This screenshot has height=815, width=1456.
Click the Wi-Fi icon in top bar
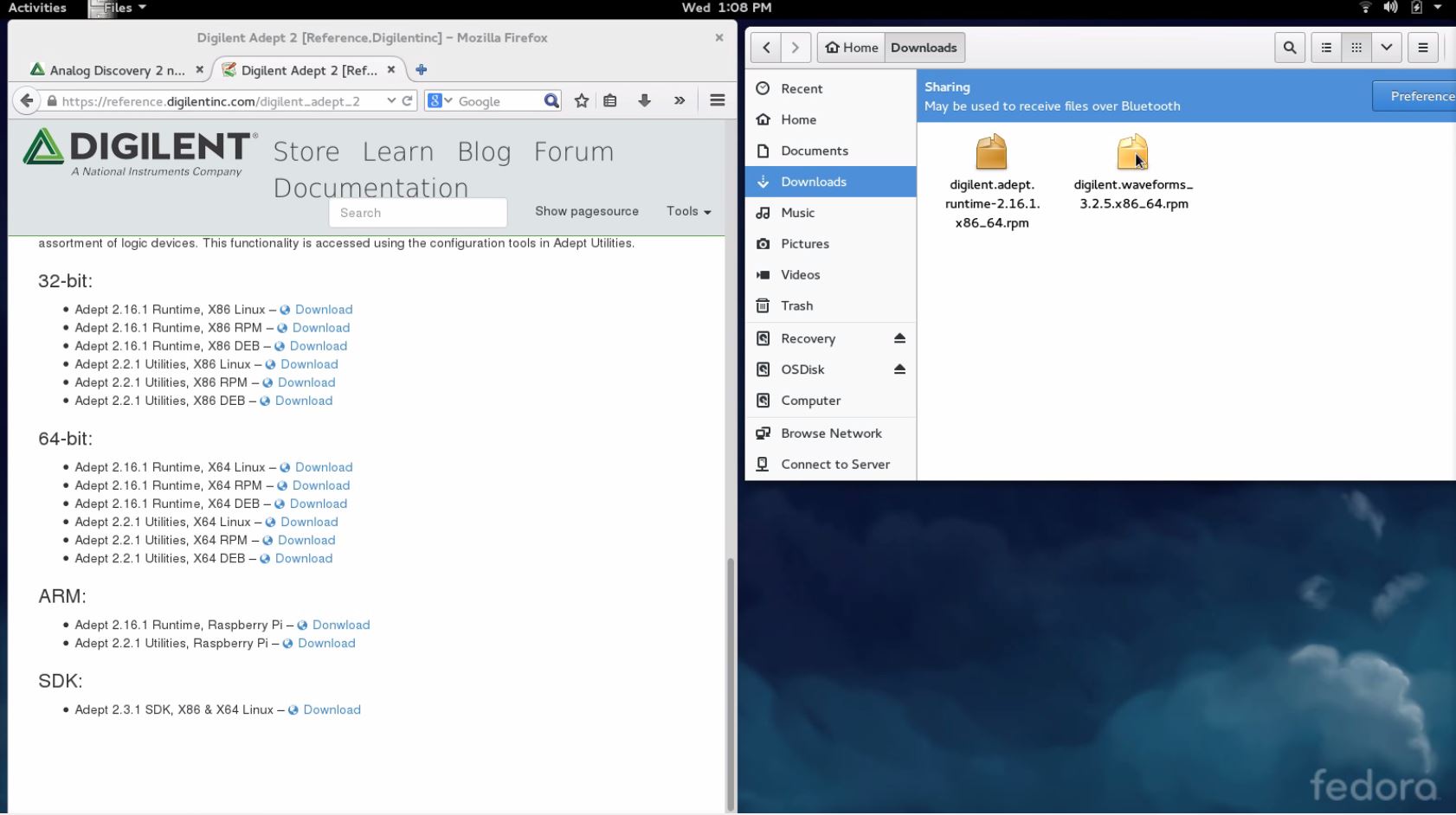click(x=1365, y=8)
